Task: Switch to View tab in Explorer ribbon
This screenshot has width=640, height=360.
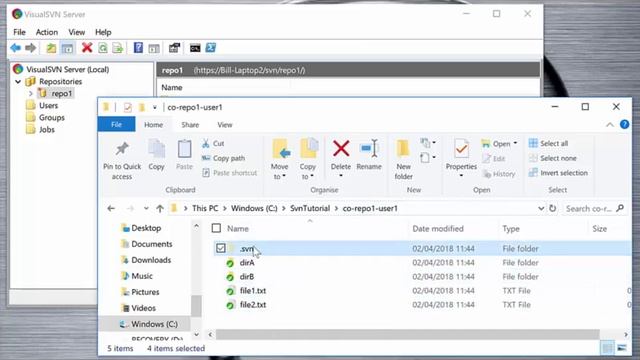Action: point(224,125)
